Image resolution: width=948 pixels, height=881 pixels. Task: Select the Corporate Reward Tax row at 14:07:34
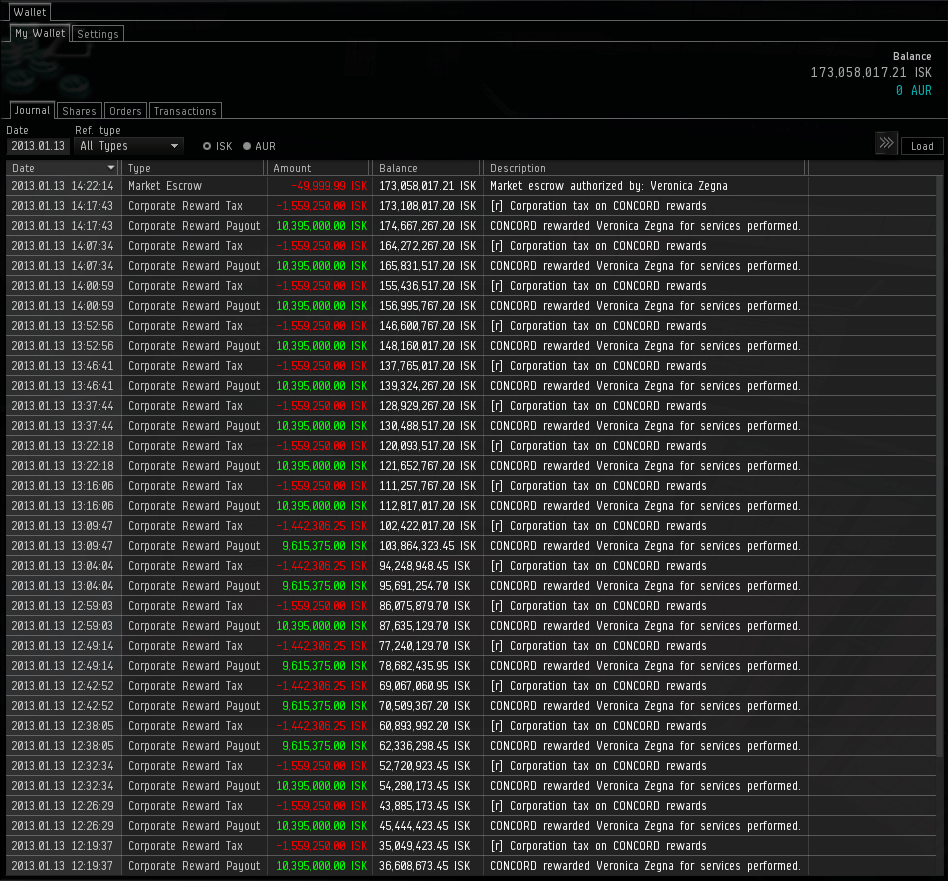click(471, 245)
